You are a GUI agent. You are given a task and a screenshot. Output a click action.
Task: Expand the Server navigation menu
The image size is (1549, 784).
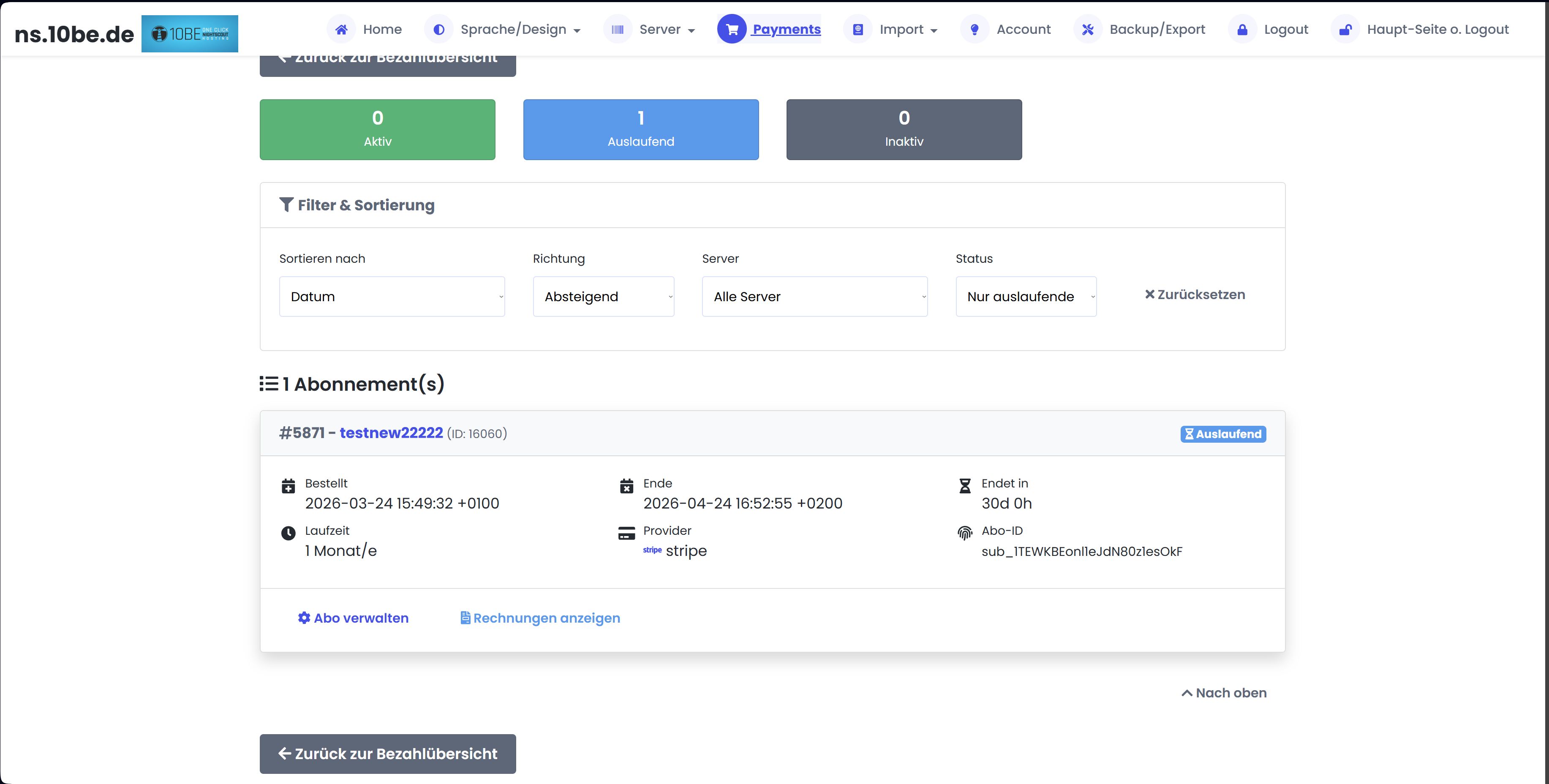pyautogui.click(x=659, y=30)
